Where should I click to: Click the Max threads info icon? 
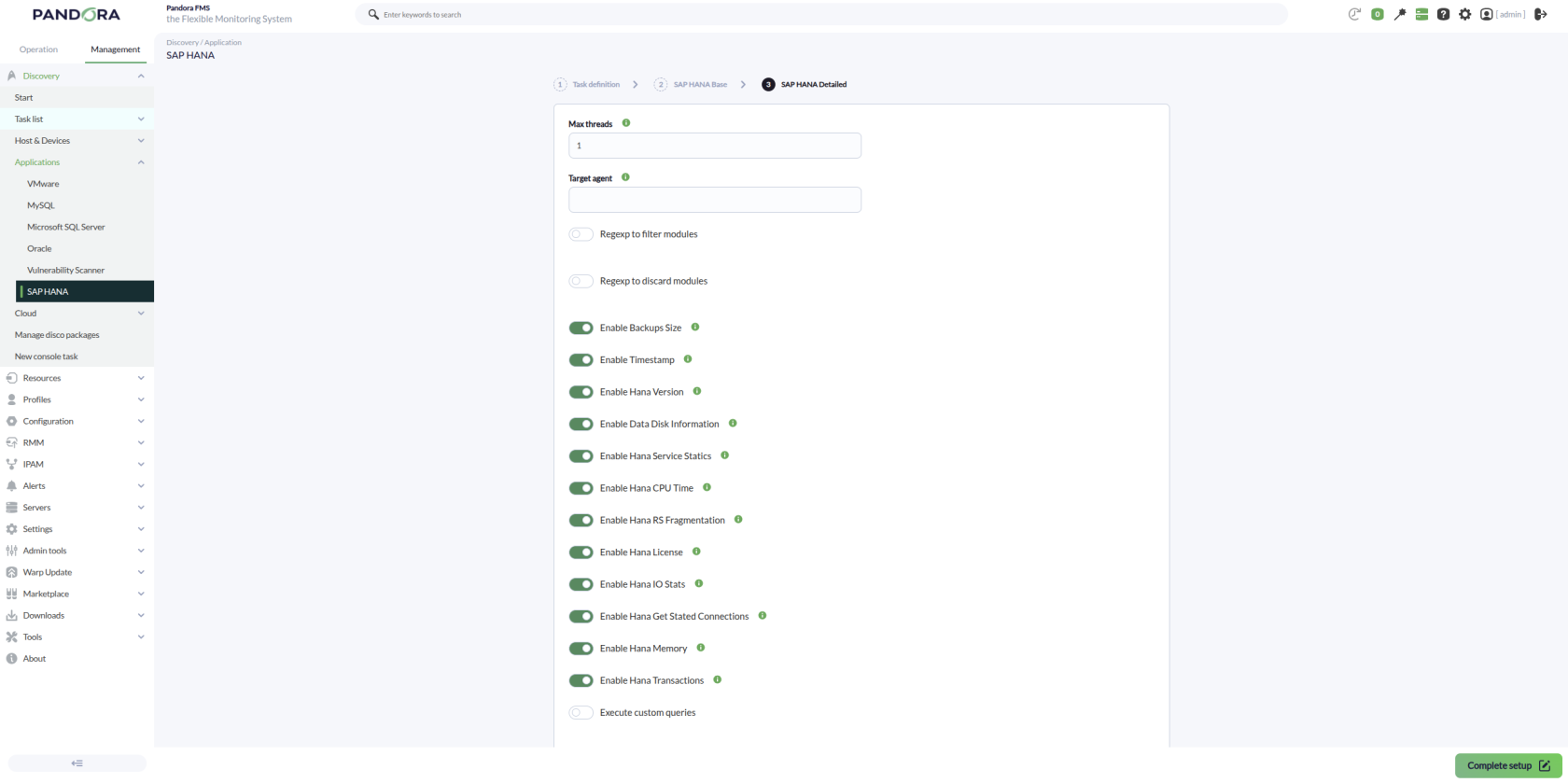(x=626, y=123)
